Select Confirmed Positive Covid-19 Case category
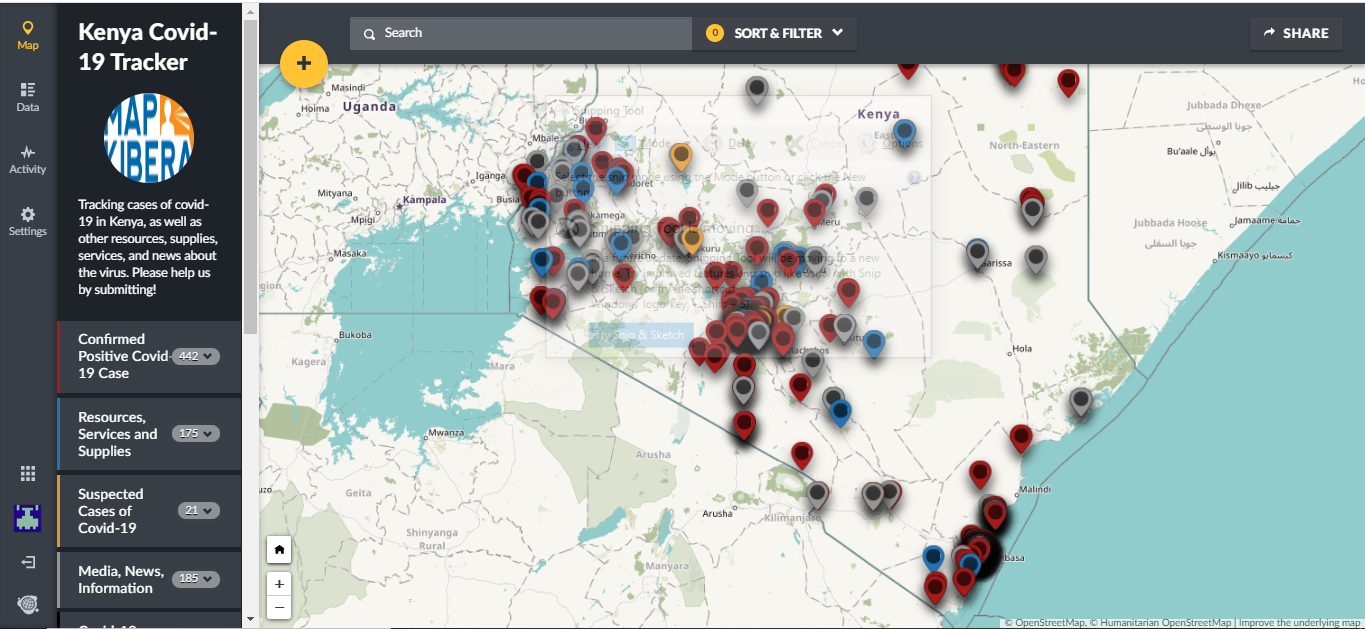Screen dimensions: 1365x629 pyautogui.click(x=149, y=356)
